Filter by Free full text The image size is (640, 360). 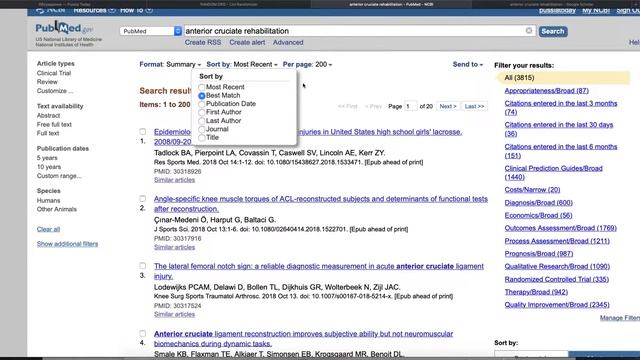(x=54, y=124)
